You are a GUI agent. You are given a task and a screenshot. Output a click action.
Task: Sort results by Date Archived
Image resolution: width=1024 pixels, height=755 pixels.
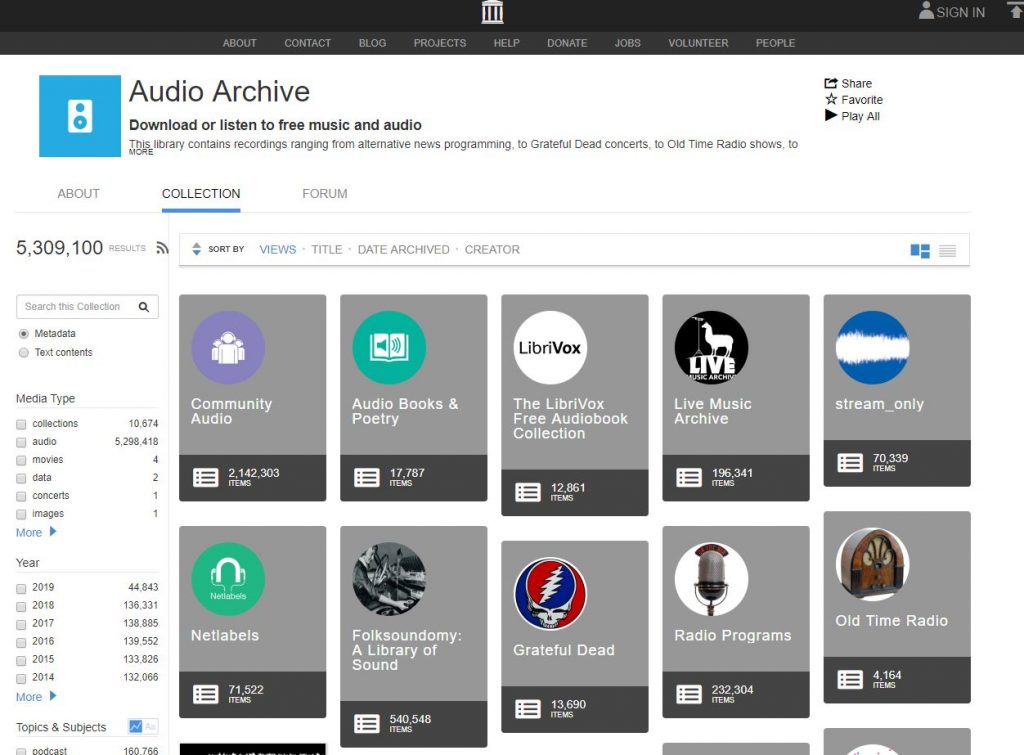pyautogui.click(x=403, y=250)
